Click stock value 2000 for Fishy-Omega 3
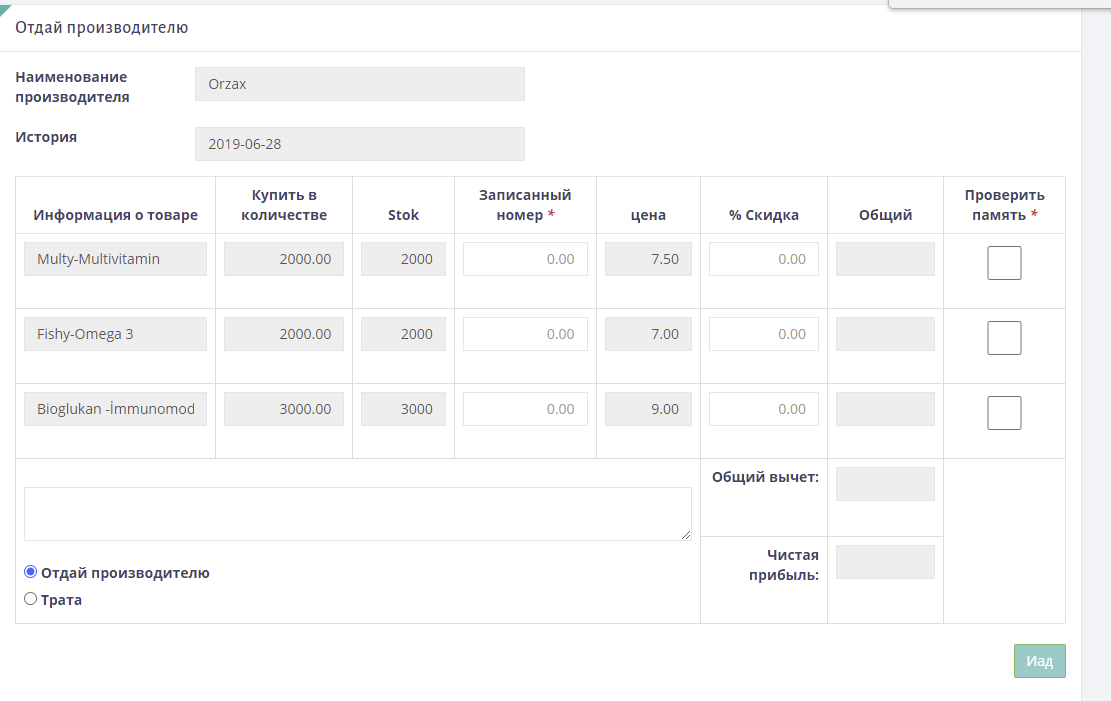The height and width of the screenshot is (701, 1111). [403, 334]
